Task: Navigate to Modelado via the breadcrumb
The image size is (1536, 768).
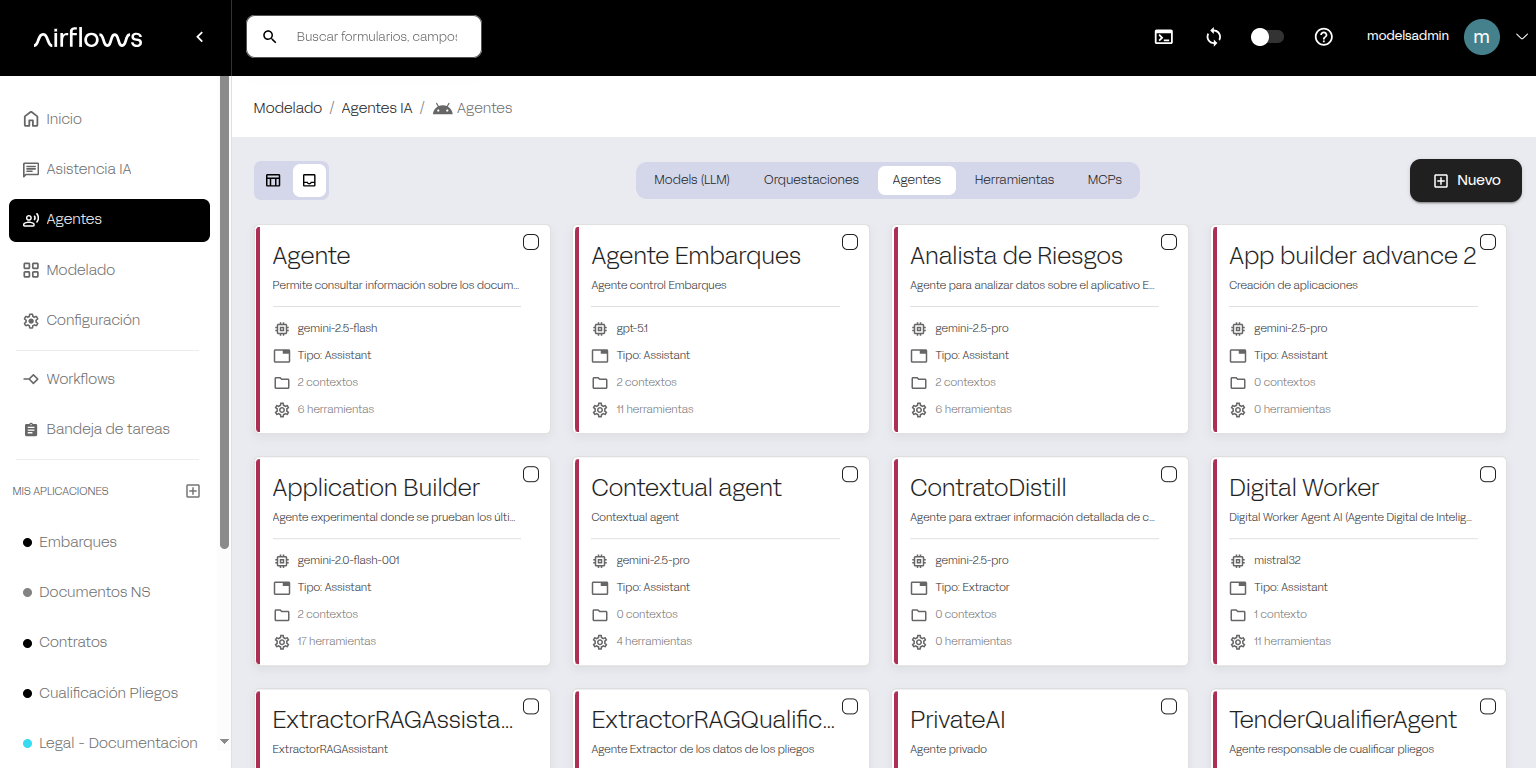Action: 287,107
